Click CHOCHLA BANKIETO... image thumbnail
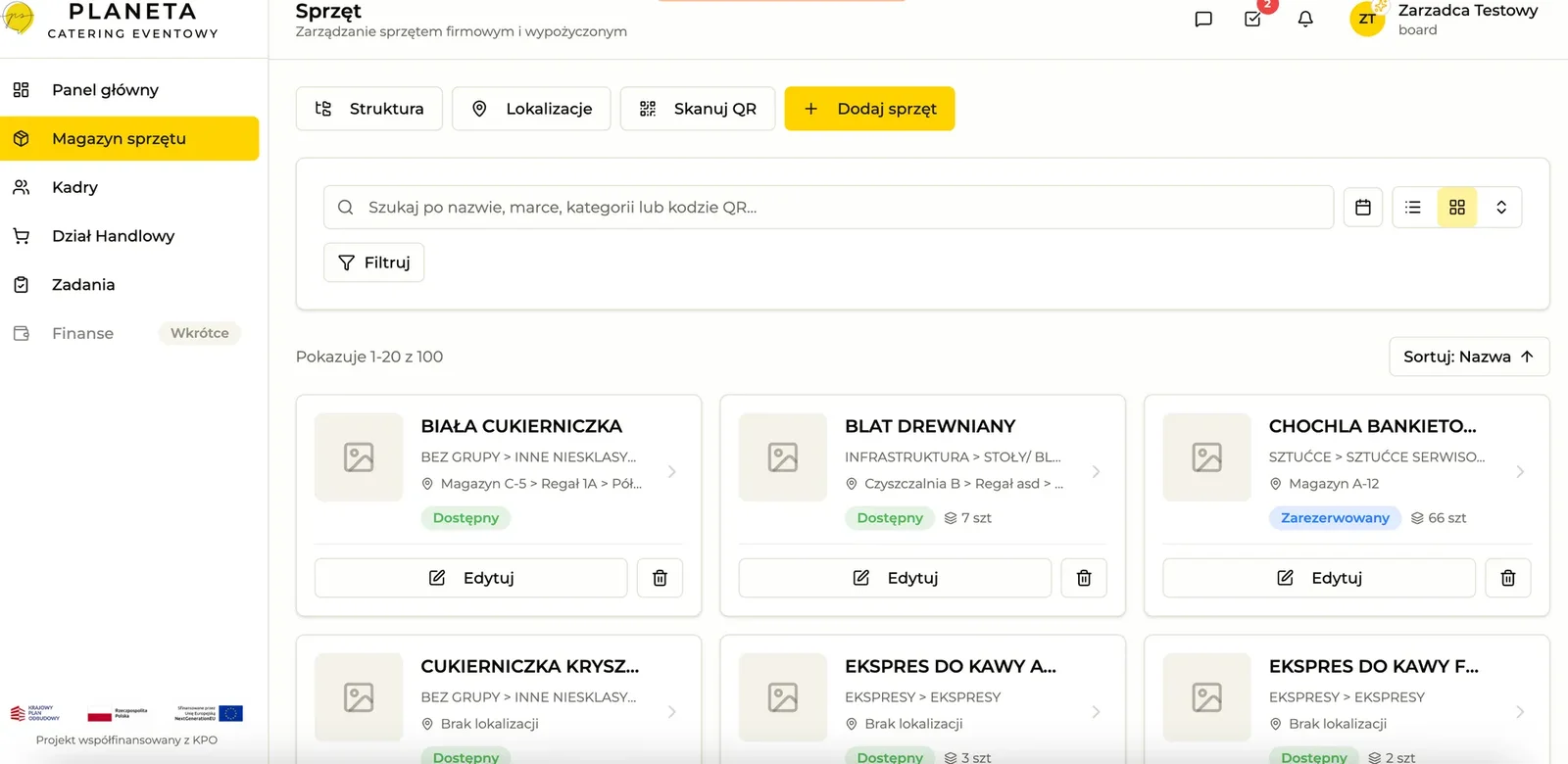This screenshot has width=1568, height=764. click(1207, 457)
